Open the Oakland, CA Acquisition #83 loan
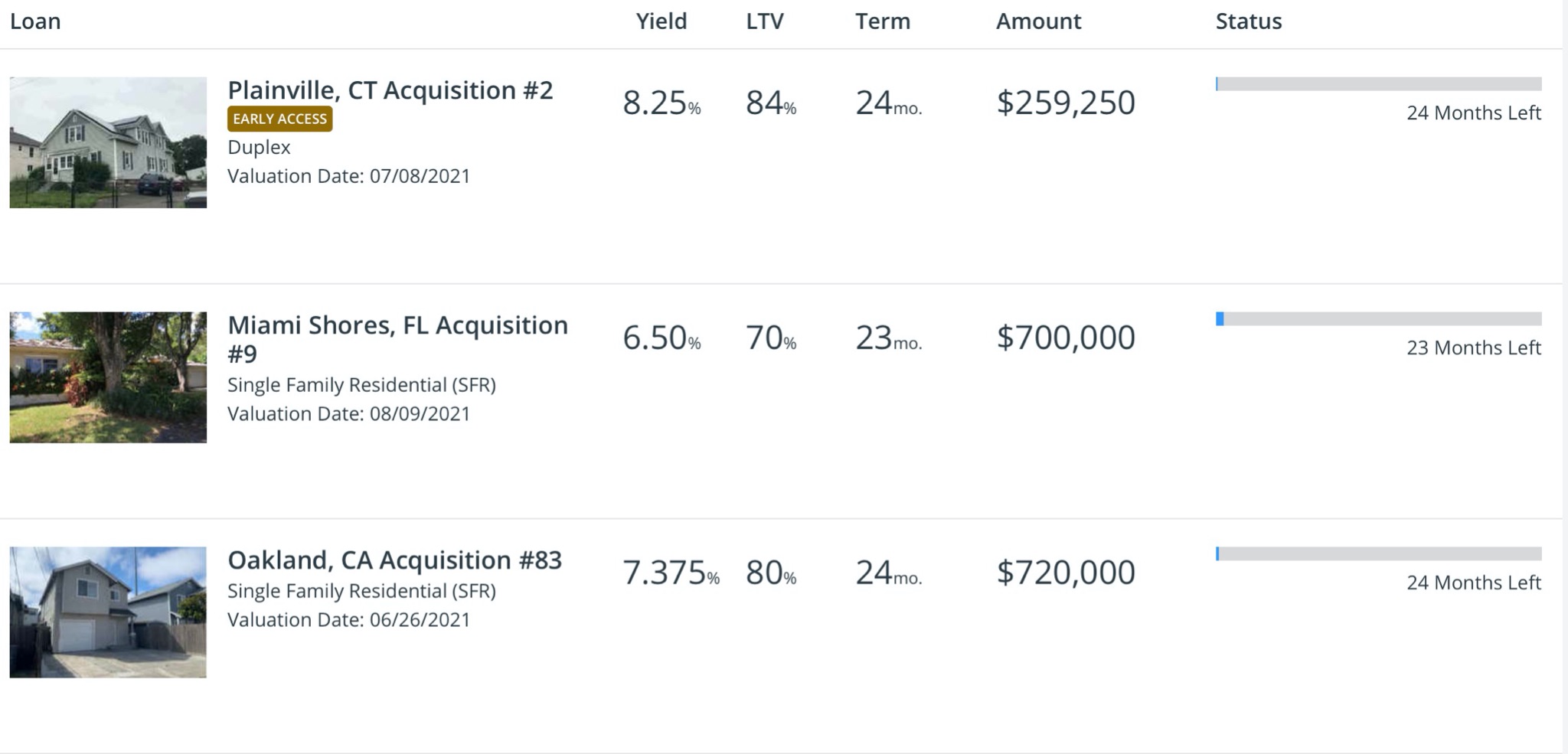1568x754 pixels. (x=394, y=560)
